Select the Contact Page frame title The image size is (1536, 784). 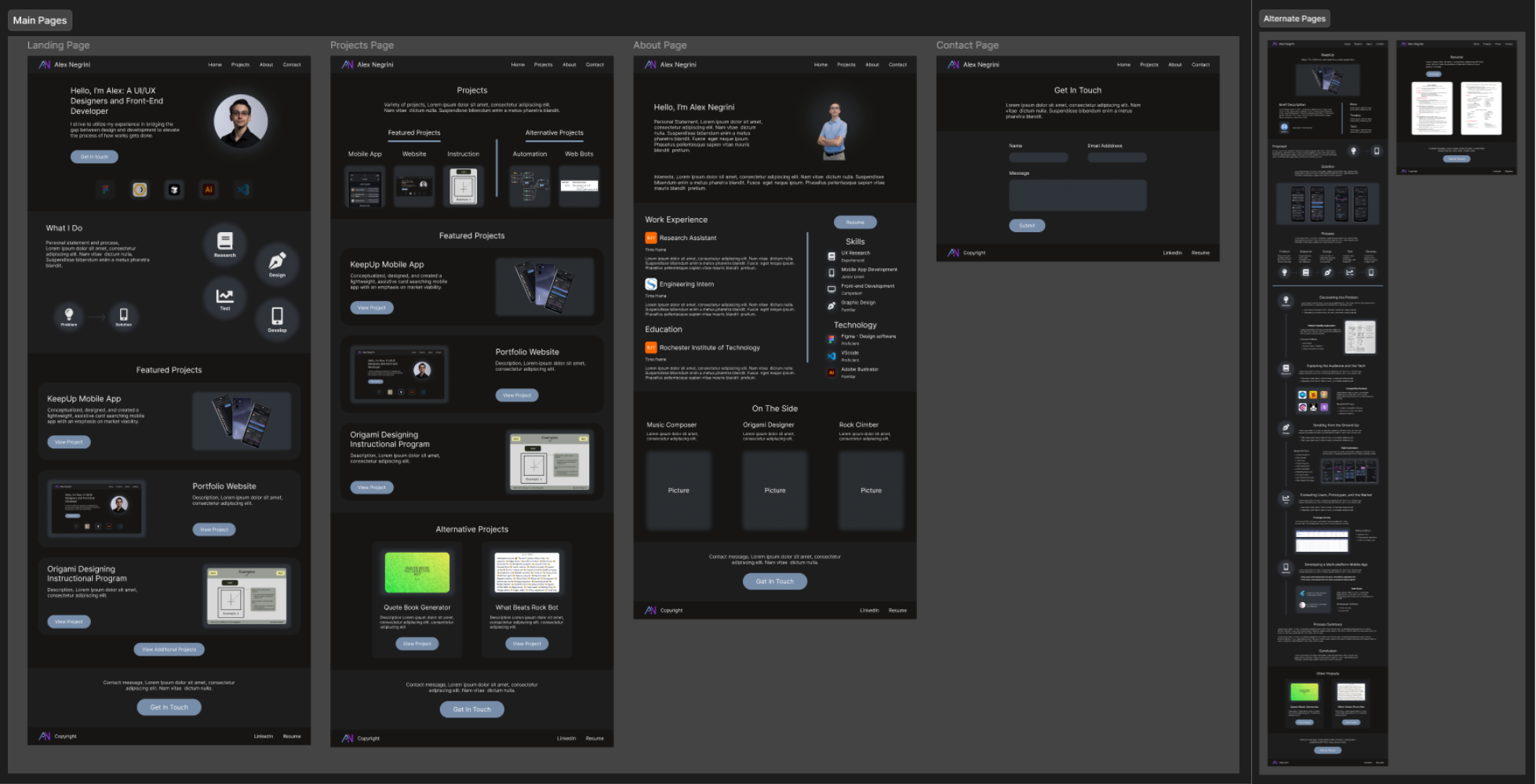[967, 45]
